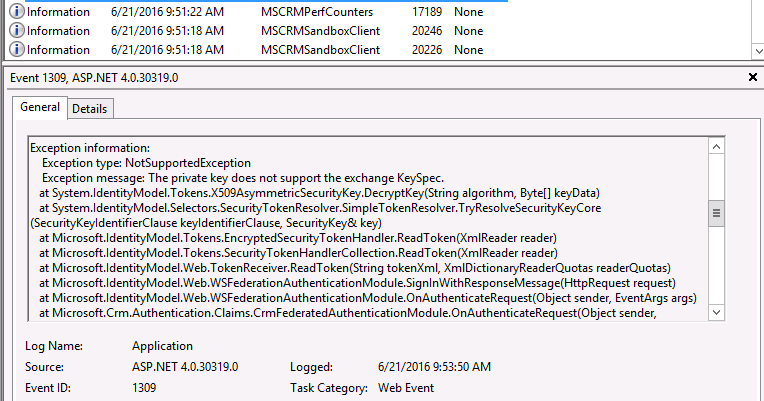Image resolution: width=764 pixels, height=401 pixels.
Task: Click the Task Category value Web Event
Action: pos(406,387)
